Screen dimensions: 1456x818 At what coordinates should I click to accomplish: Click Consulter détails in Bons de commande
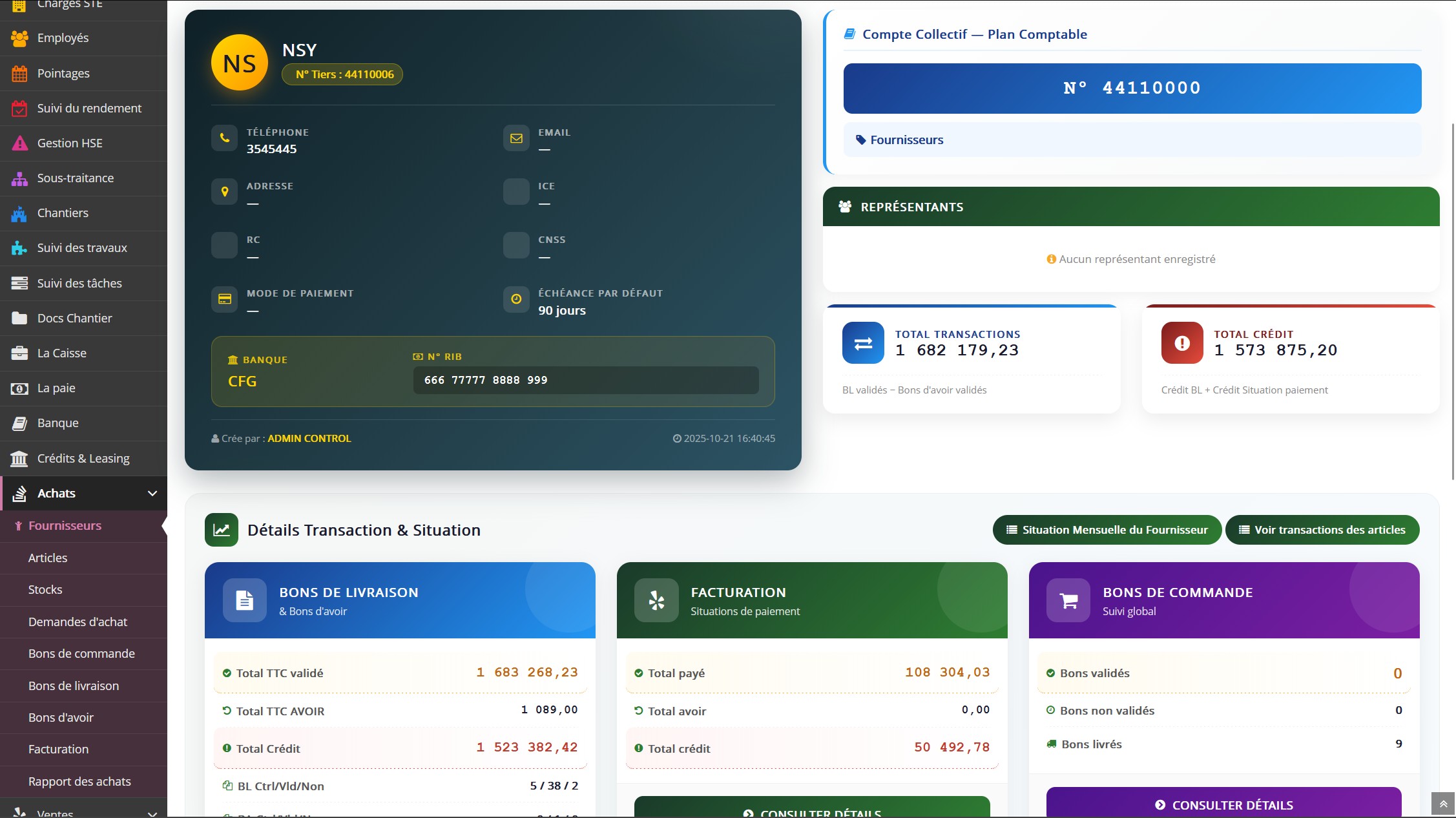(1224, 802)
